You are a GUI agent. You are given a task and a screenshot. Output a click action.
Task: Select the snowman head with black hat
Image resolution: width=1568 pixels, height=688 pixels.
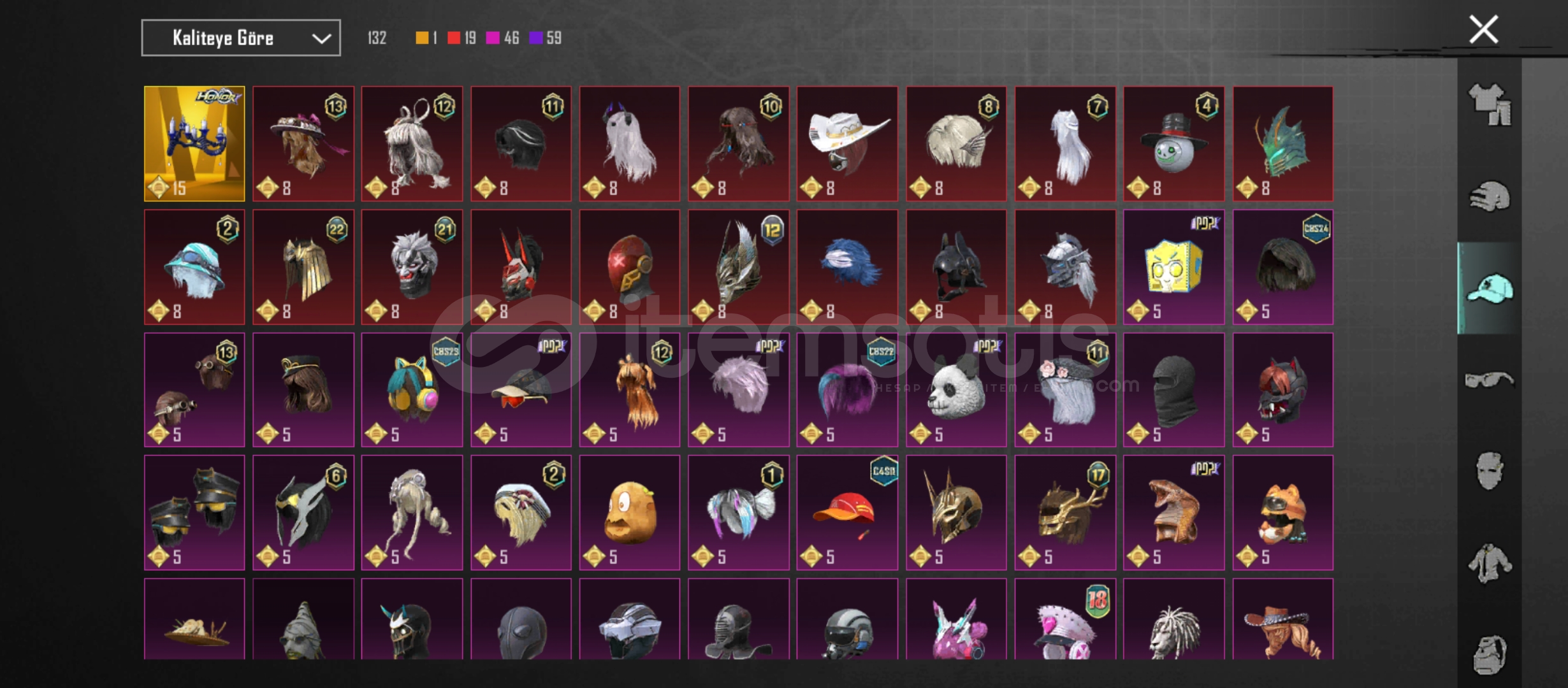tap(1173, 144)
